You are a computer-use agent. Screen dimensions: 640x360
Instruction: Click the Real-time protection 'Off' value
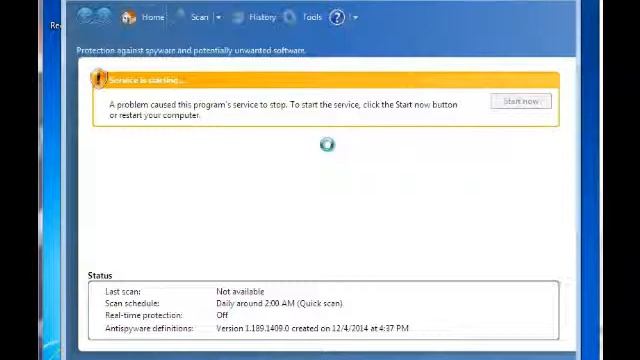coord(222,315)
